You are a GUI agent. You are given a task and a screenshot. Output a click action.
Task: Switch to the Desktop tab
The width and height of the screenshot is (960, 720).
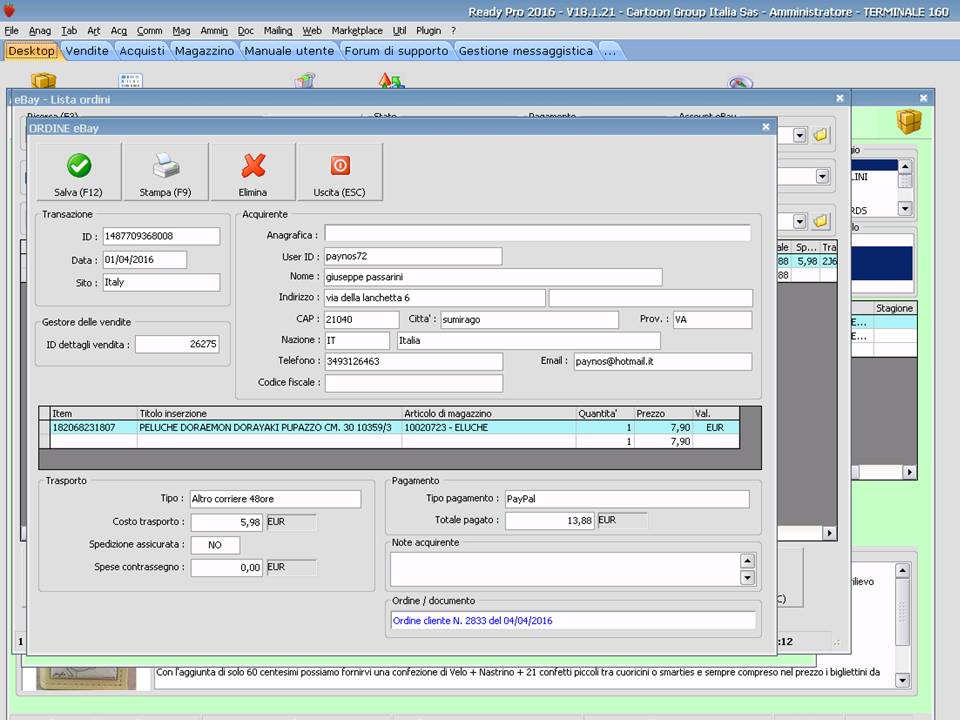coord(31,51)
